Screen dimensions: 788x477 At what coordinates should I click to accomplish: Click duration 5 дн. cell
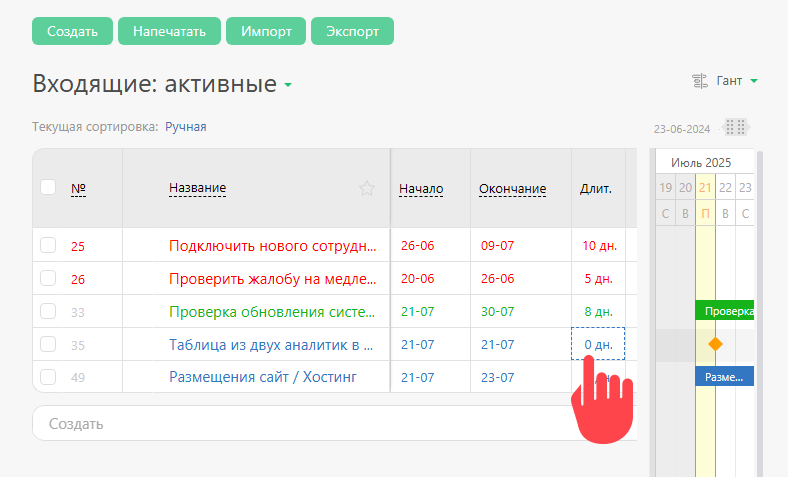point(599,279)
